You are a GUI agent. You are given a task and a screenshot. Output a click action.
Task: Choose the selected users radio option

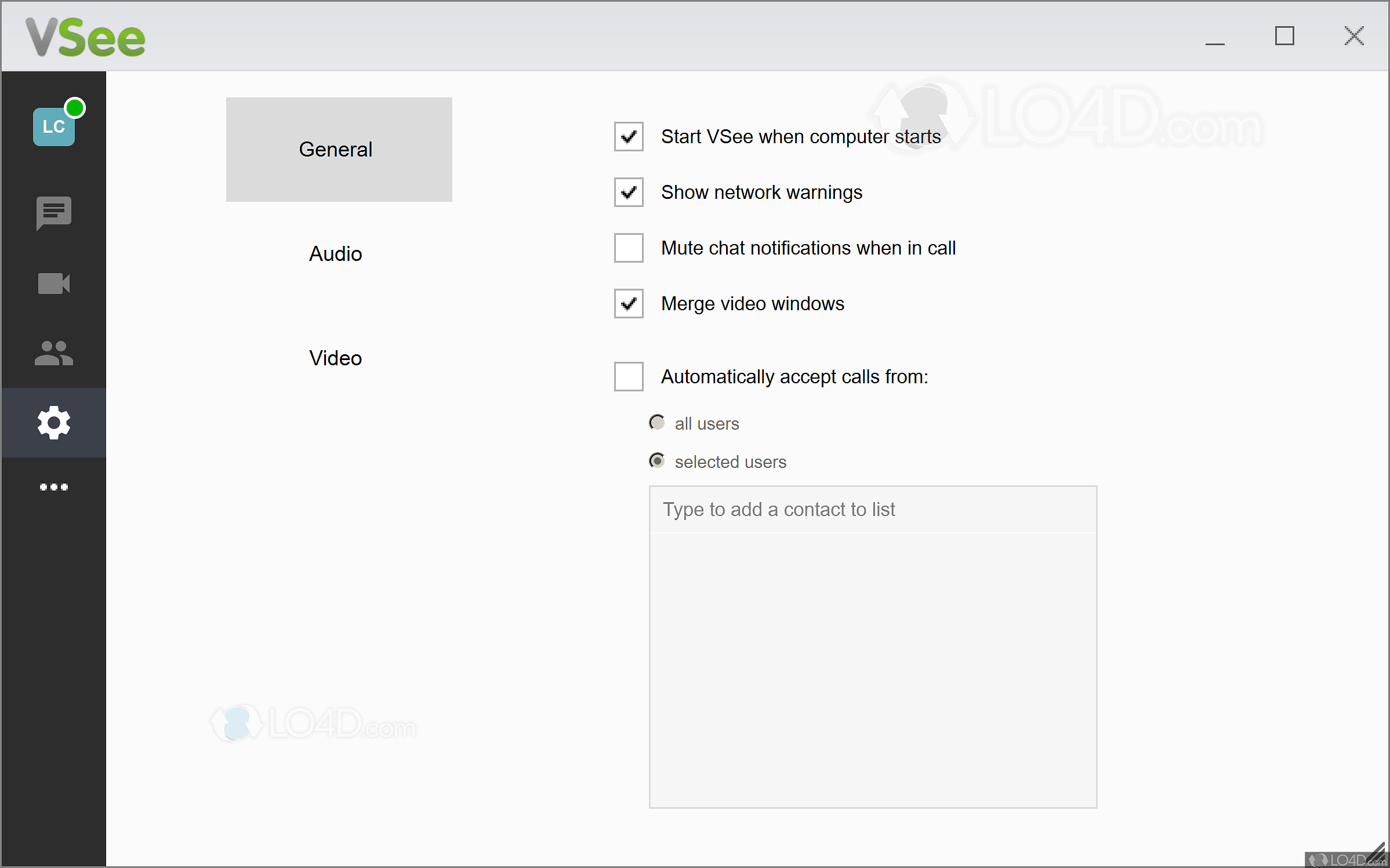click(657, 461)
